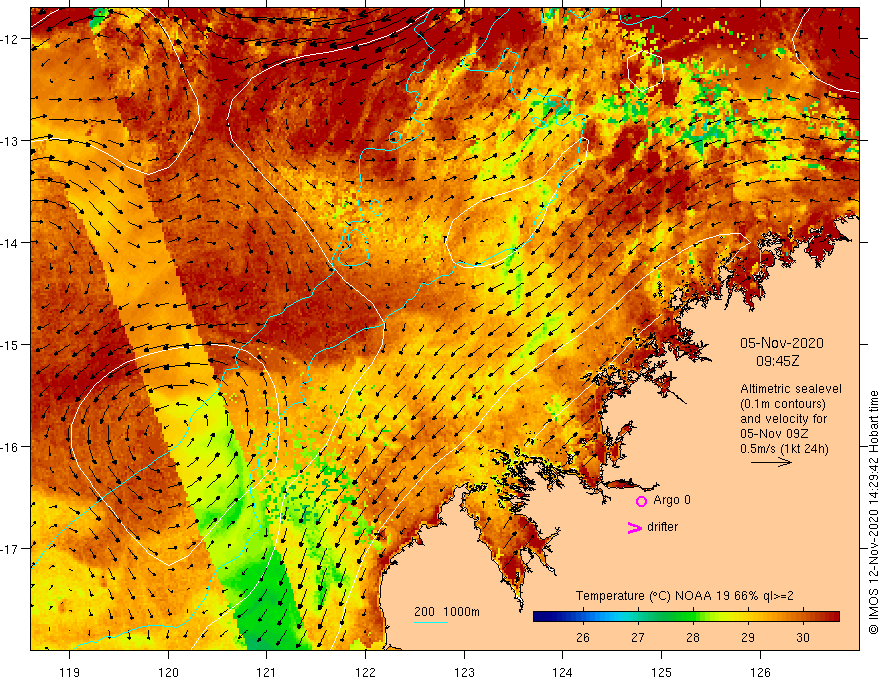Click the colorbar value 29
The image size is (880, 680).
click(x=748, y=637)
